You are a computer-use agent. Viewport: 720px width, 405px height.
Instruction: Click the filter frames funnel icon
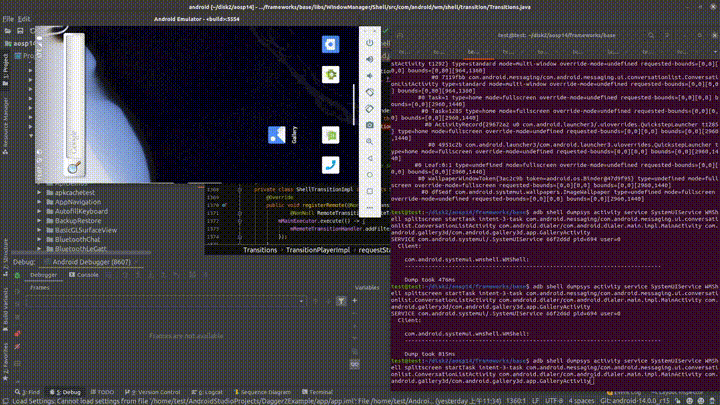click(x=341, y=301)
